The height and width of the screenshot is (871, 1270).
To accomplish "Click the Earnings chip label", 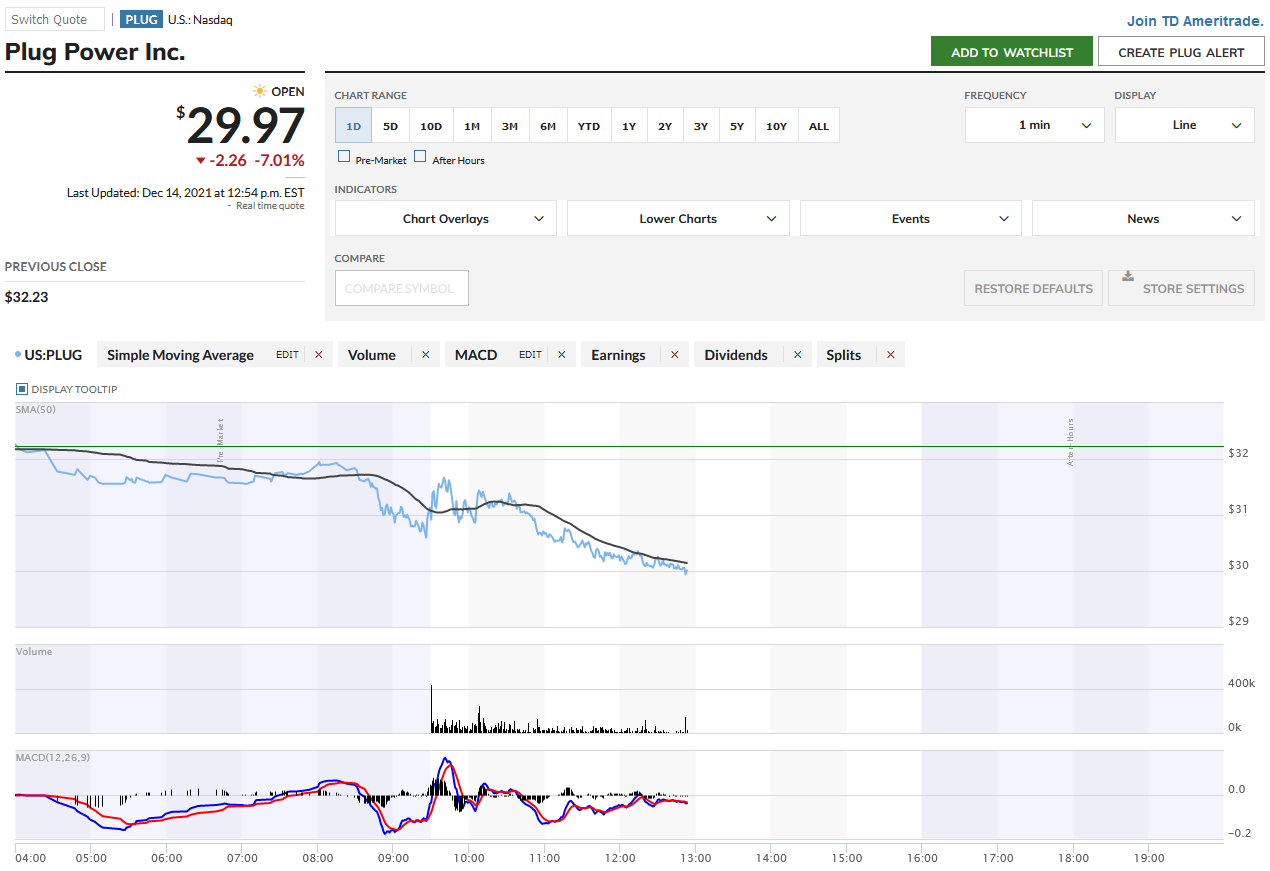I will [x=618, y=355].
